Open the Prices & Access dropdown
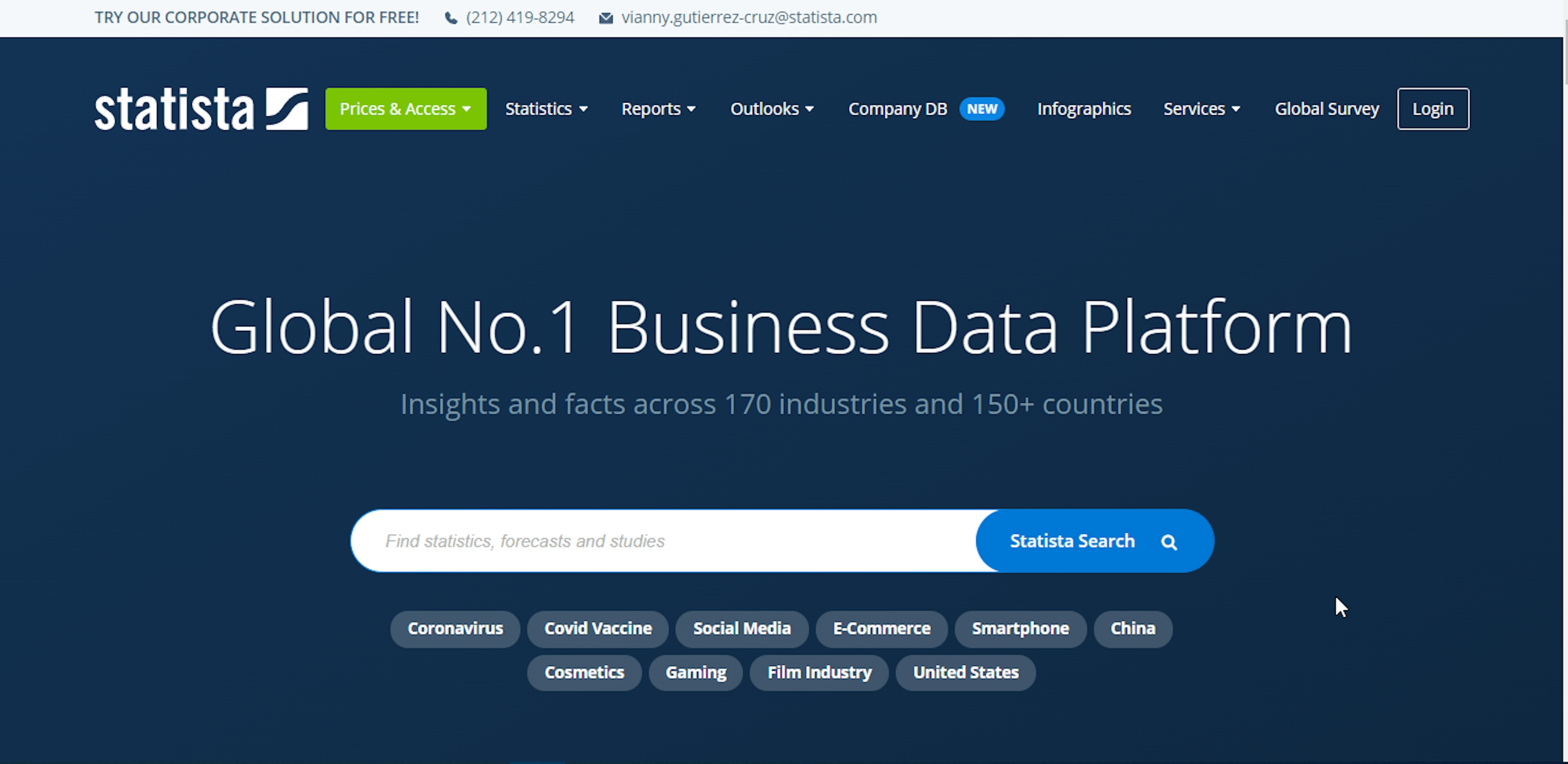Screen dimensions: 1568x764 406,109
